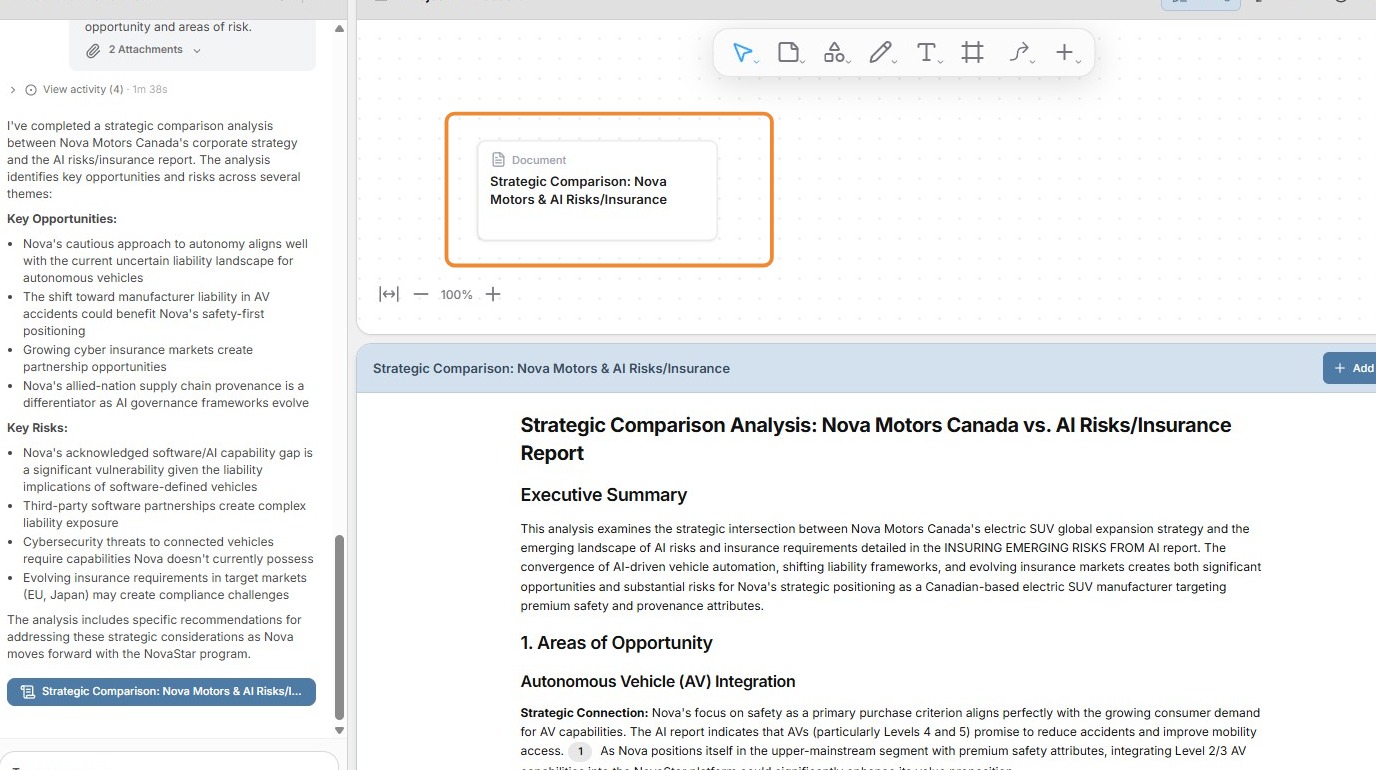This screenshot has height=770, width=1376.
Task: Zoom out with the minus button
Action: pos(421,294)
